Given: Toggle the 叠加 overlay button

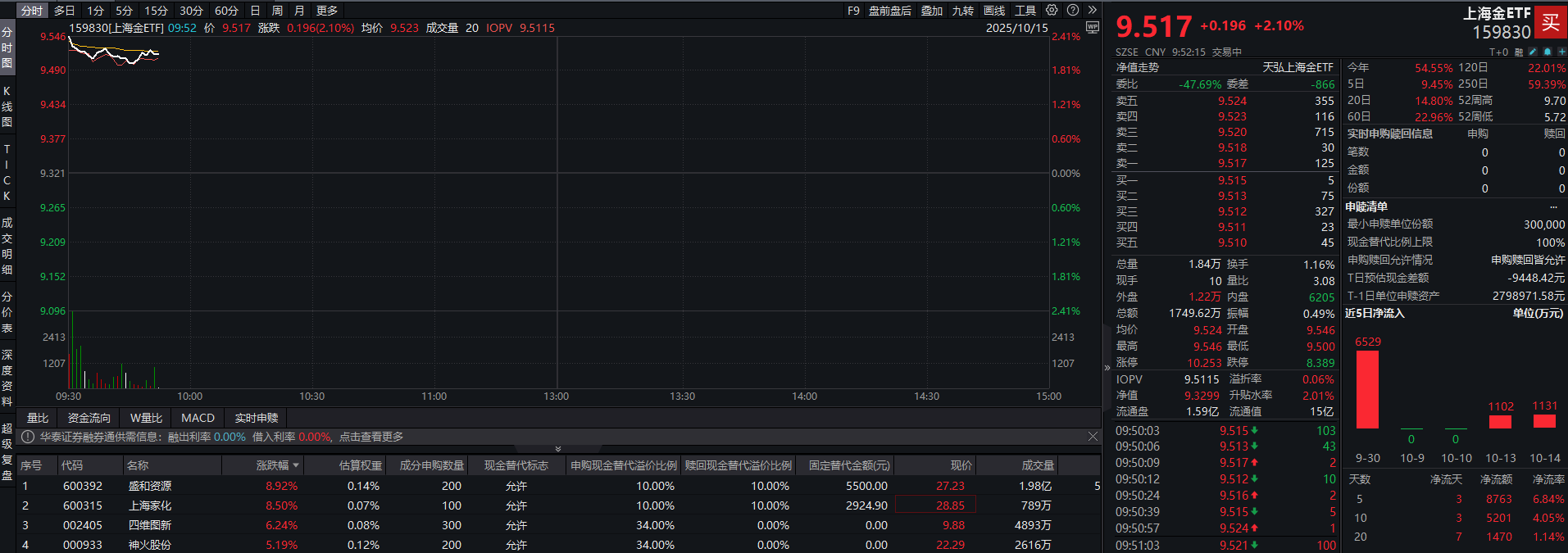Looking at the screenshot, I should tap(931, 11).
